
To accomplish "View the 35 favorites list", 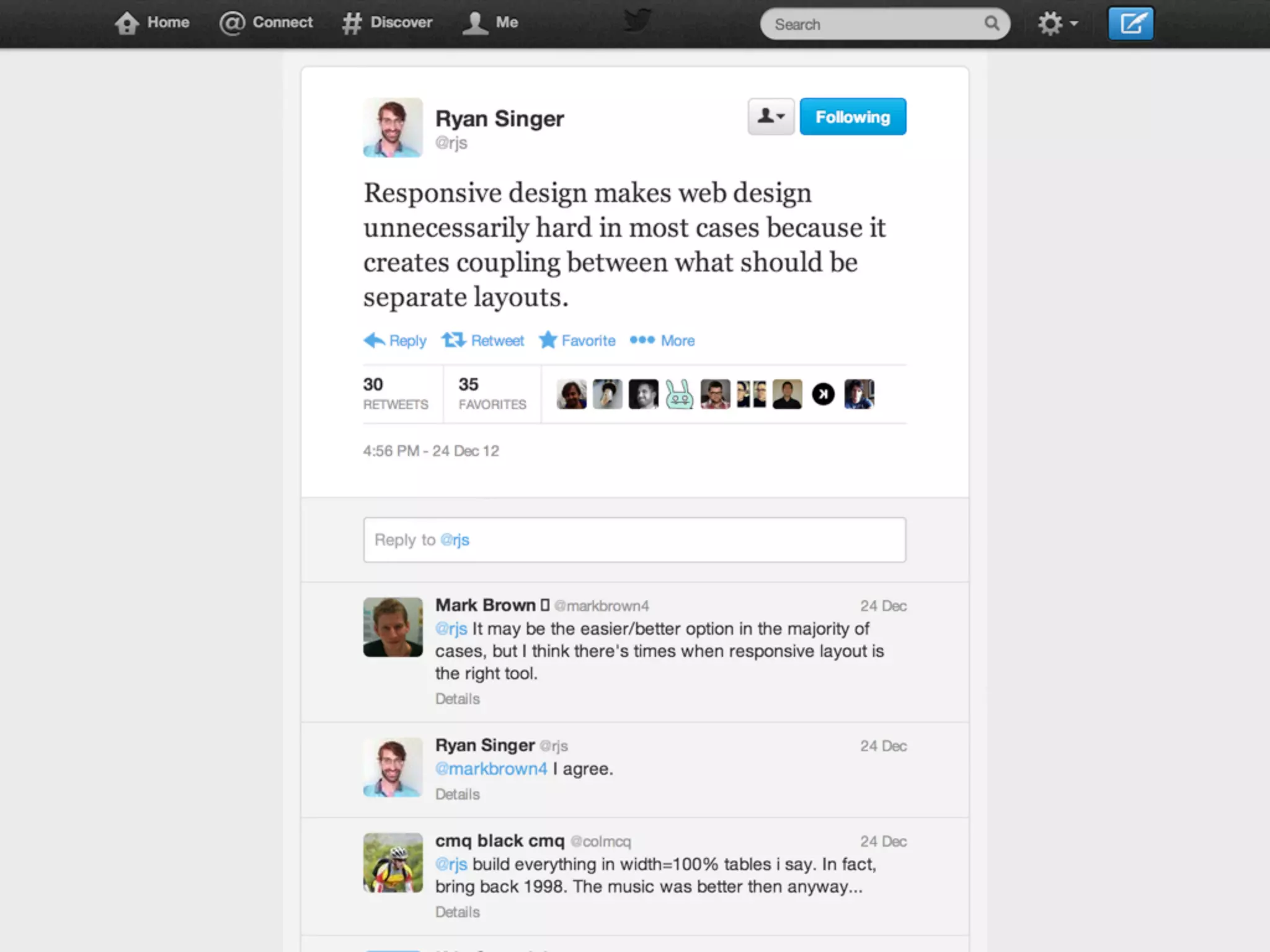I will (x=492, y=394).
